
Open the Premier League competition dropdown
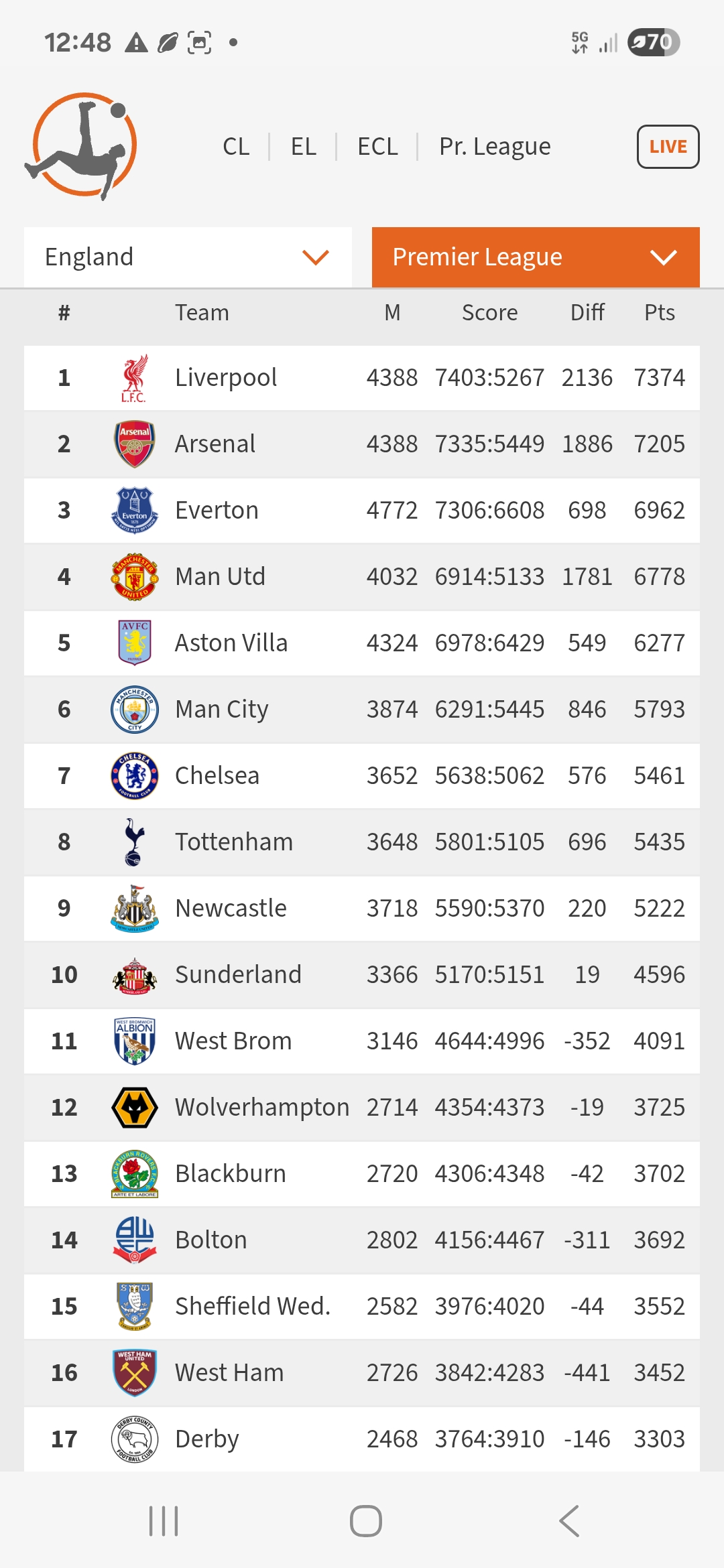pyautogui.click(x=536, y=257)
